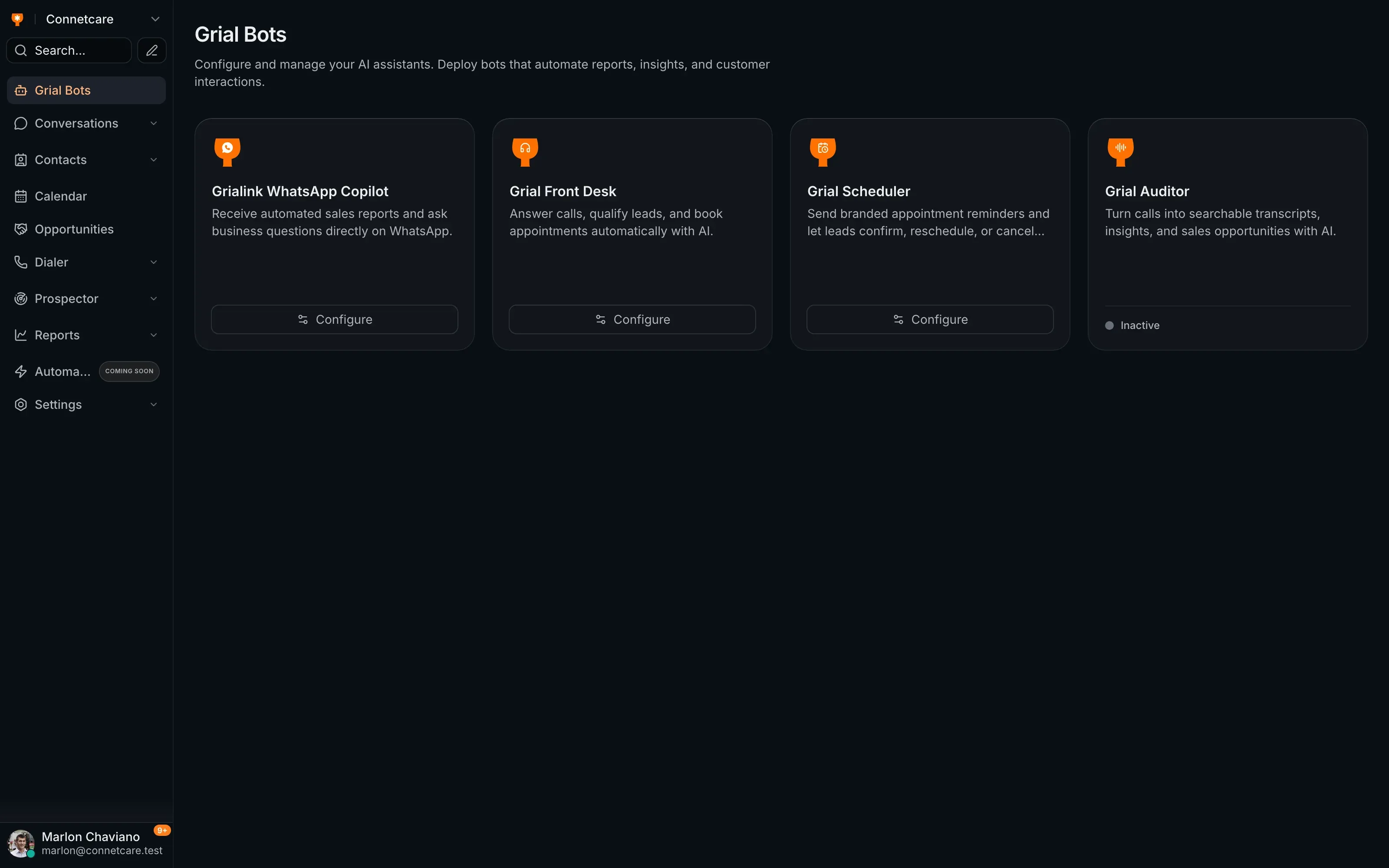
Task: Click the Opportunities handshake icon
Action: [x=21, y=230]
